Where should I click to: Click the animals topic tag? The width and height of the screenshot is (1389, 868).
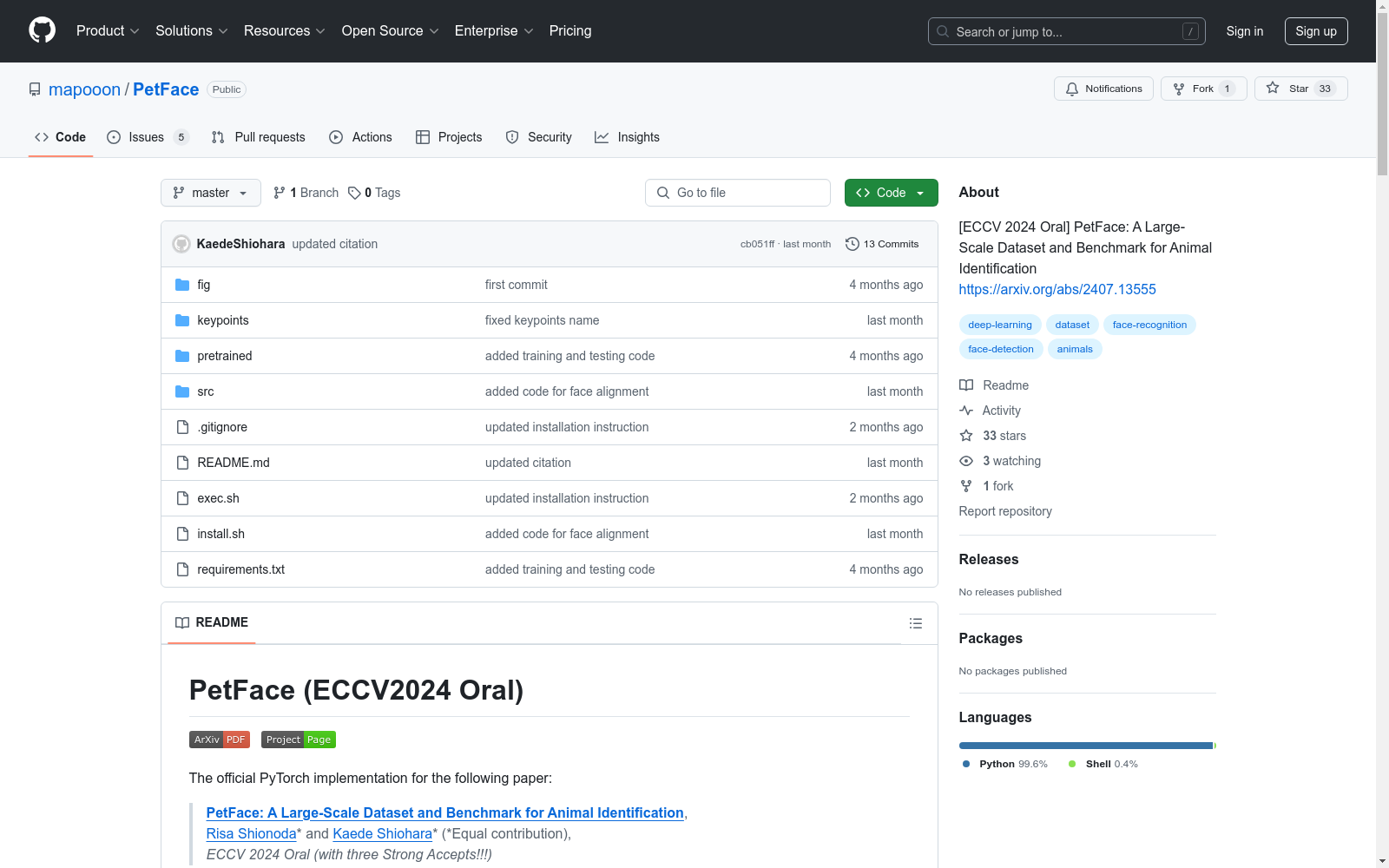[1075, 349]
